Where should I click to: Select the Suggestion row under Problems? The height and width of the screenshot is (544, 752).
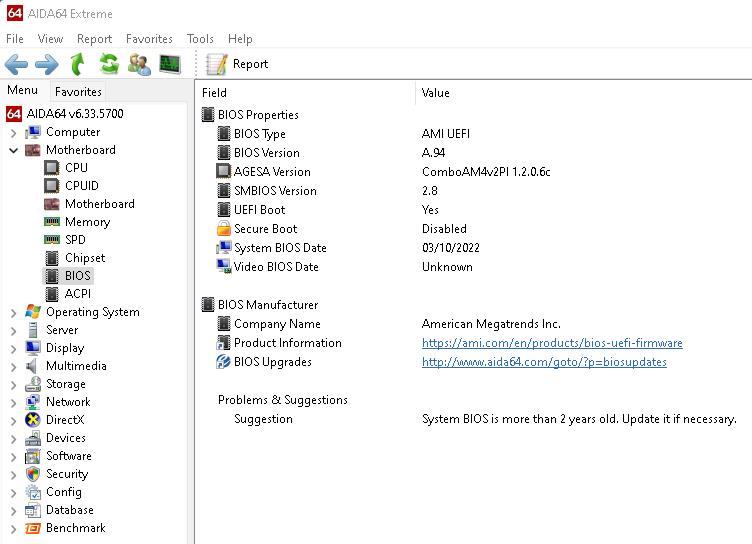tap(263, 419)
